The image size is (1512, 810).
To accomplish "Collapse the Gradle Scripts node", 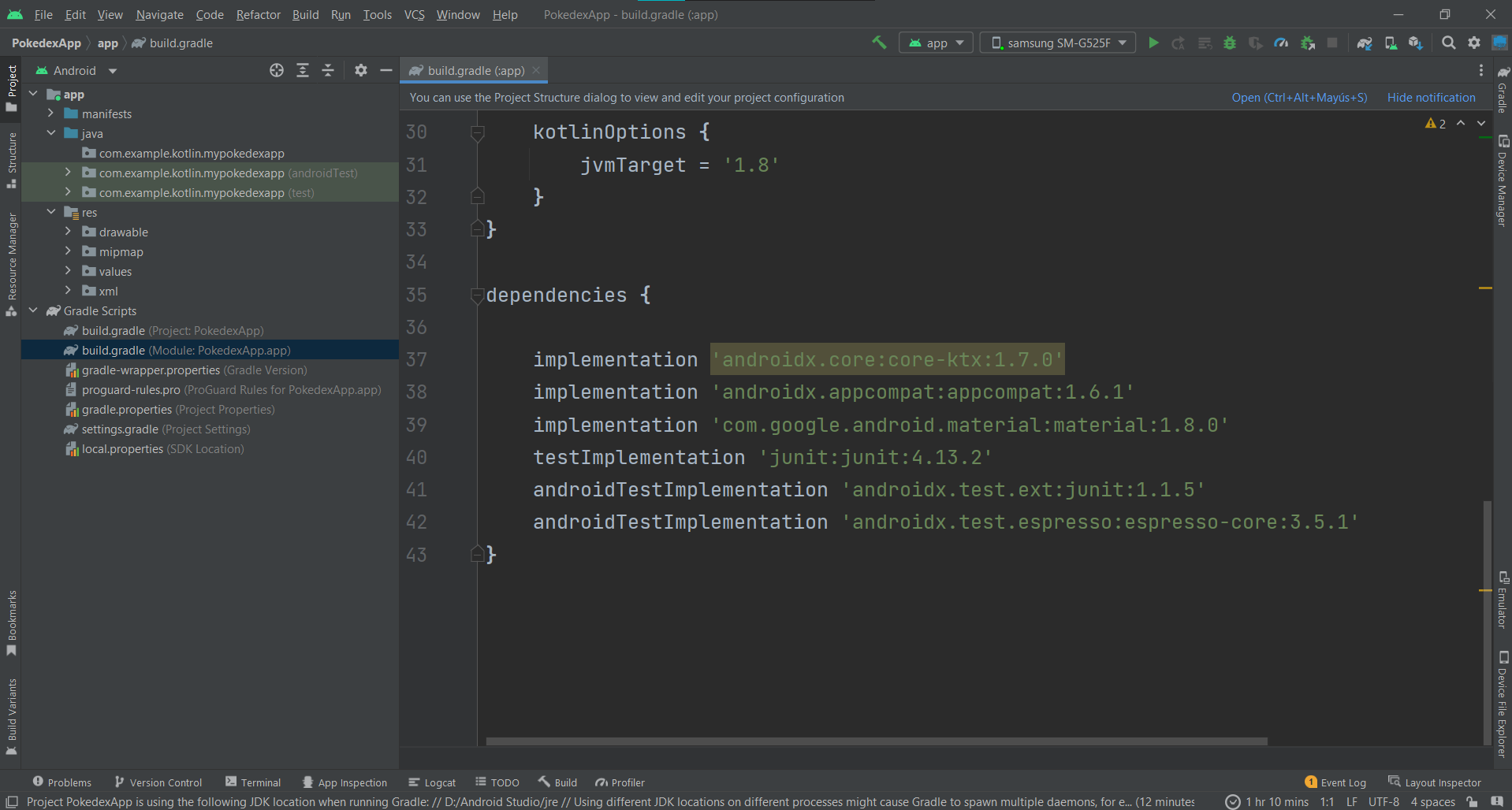I will [x=33, y=310].
